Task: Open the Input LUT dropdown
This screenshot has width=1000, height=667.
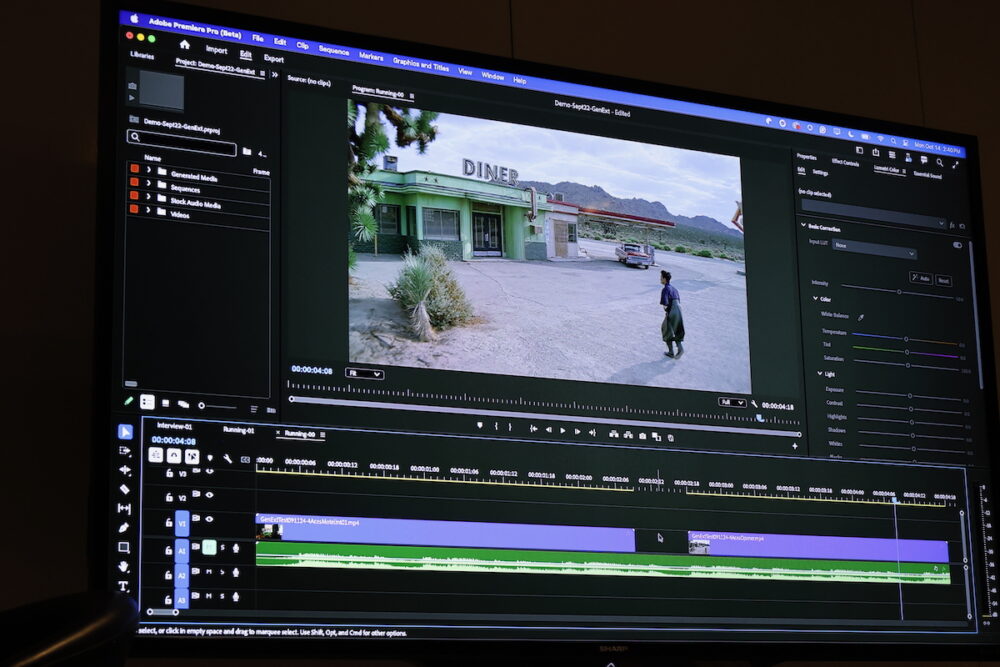Action: (x=874, y=245)
